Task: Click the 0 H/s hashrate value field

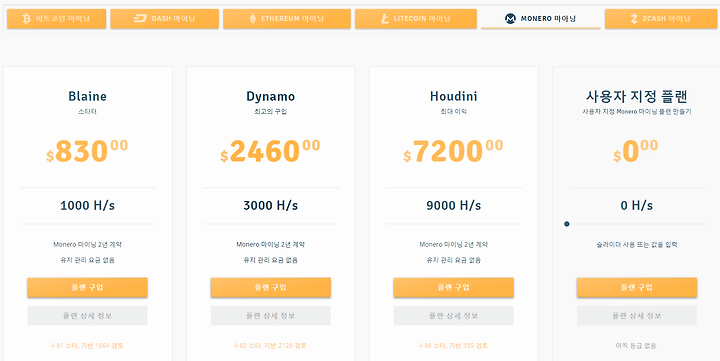Action: [x=636, y=205]
